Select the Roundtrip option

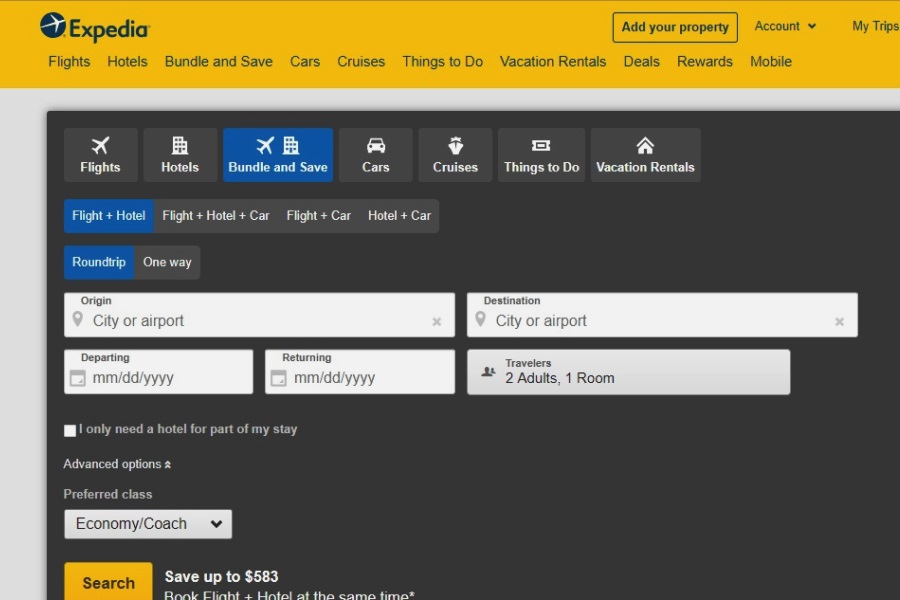99,262
